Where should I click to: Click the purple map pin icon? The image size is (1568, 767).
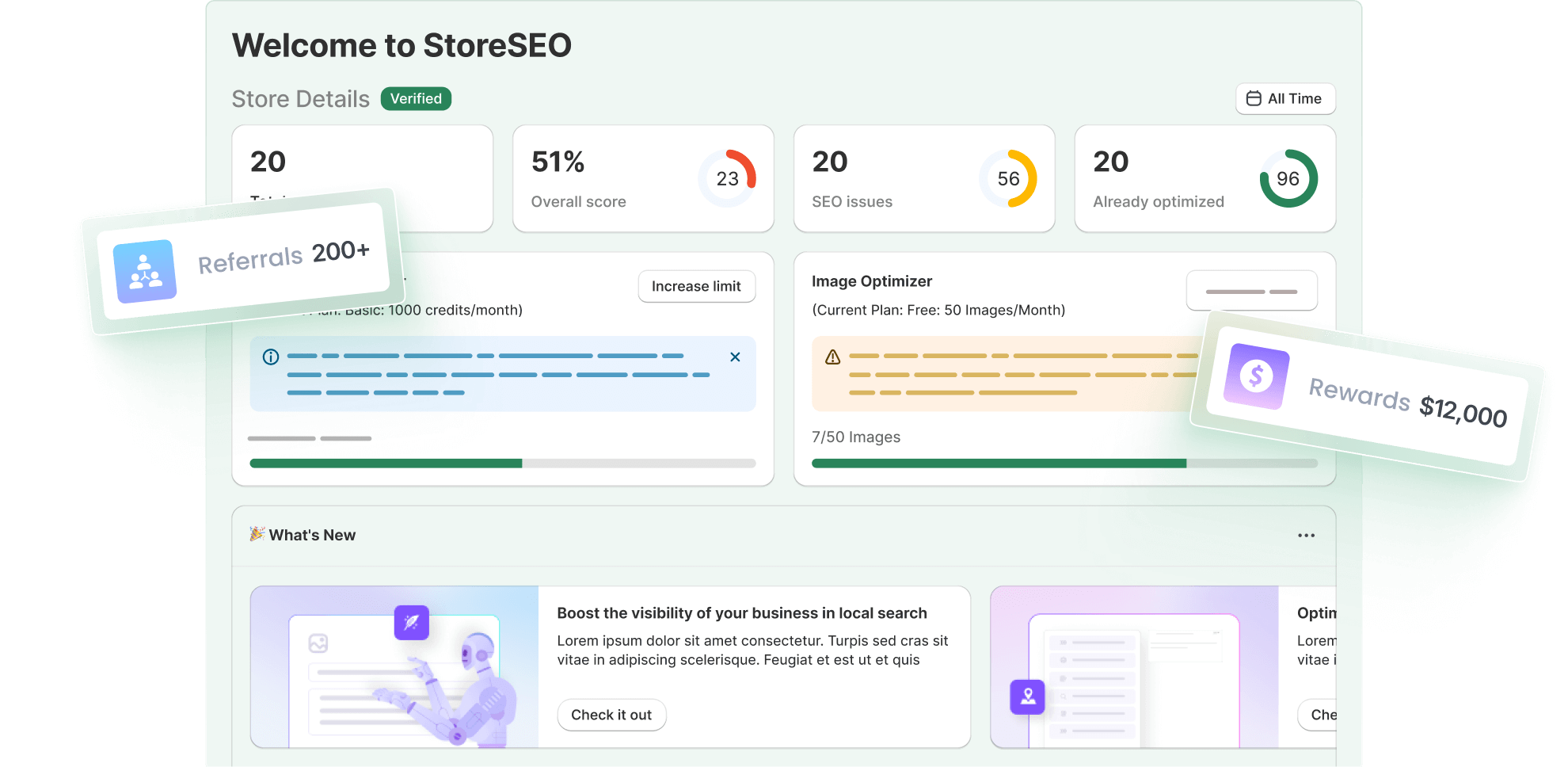point(1028,697)
